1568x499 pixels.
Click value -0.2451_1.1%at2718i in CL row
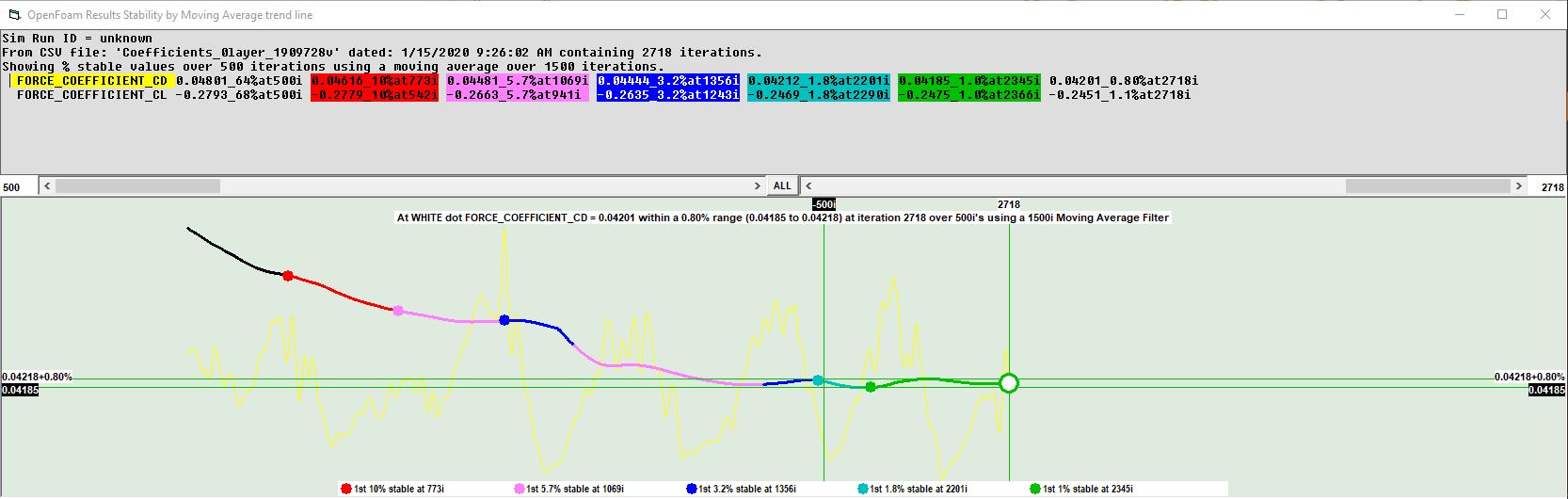(1120, 95)
